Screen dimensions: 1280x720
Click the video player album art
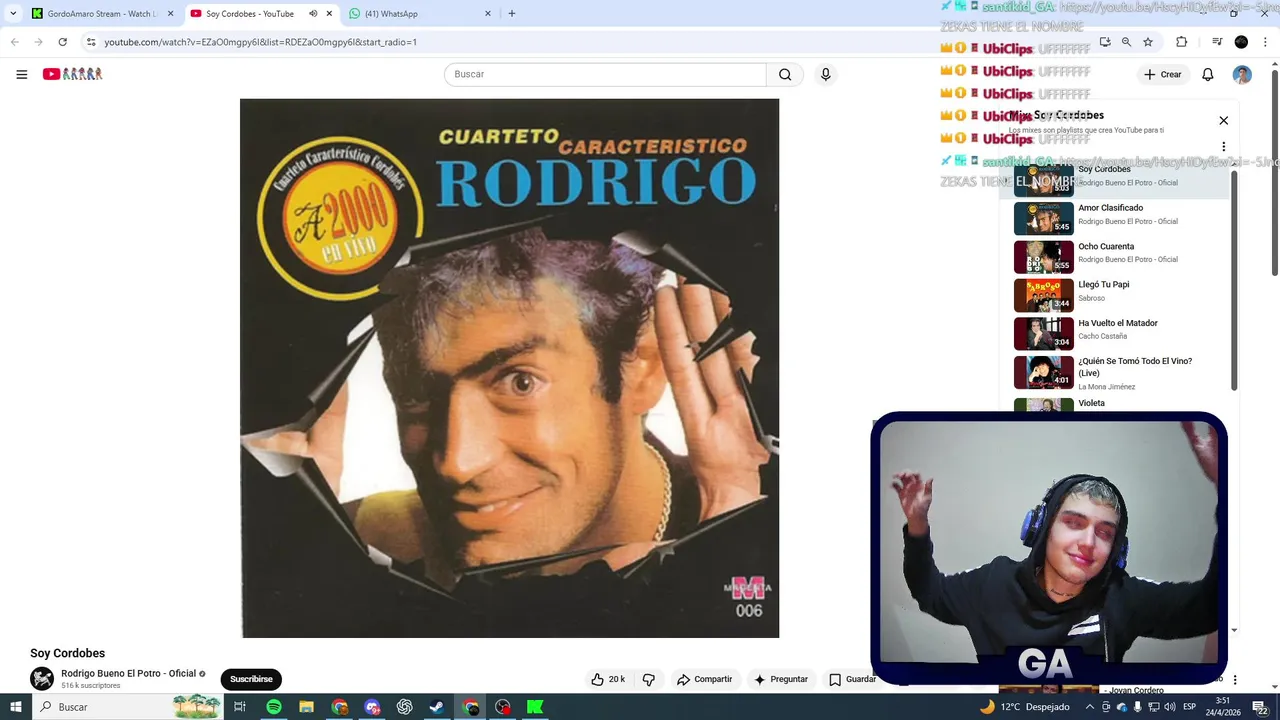[x=509, y=368]
